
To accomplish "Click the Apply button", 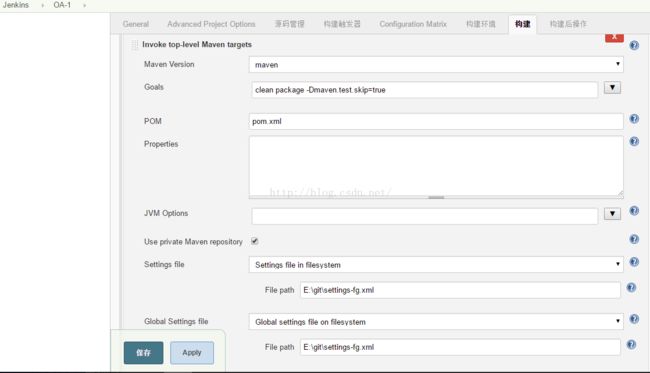I will pyautogui.click(x=192, y=353).
